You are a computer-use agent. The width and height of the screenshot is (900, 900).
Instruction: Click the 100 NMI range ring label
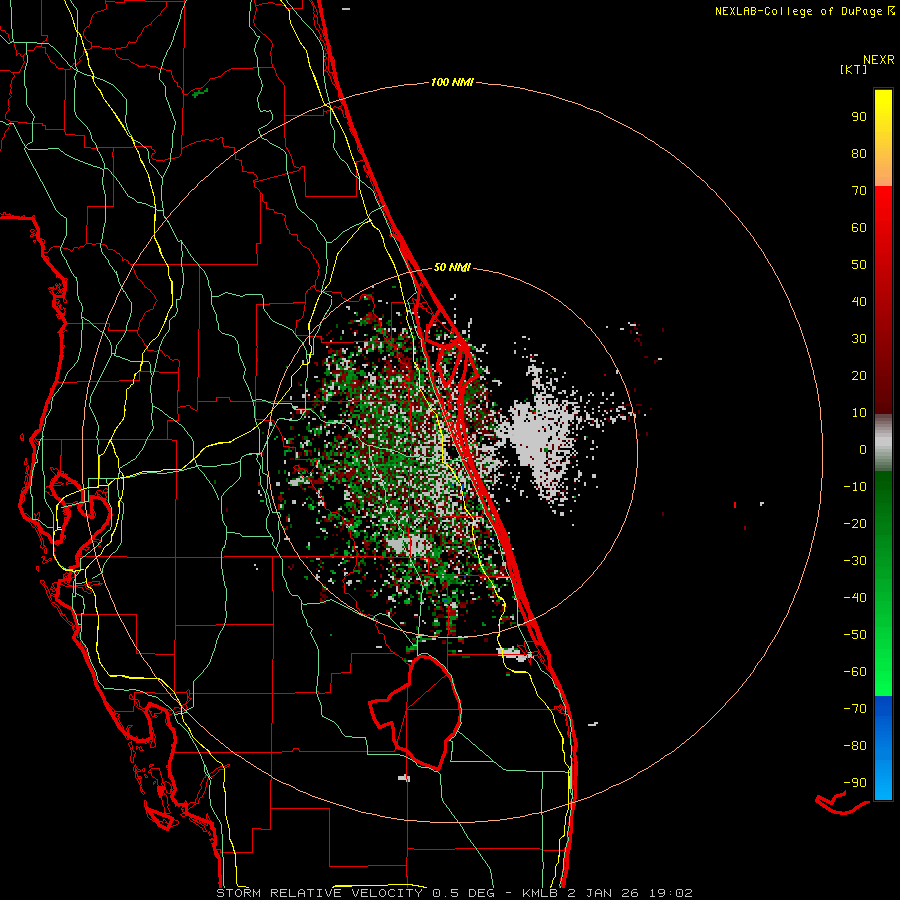pyautogui.click(x=452, y=83)
